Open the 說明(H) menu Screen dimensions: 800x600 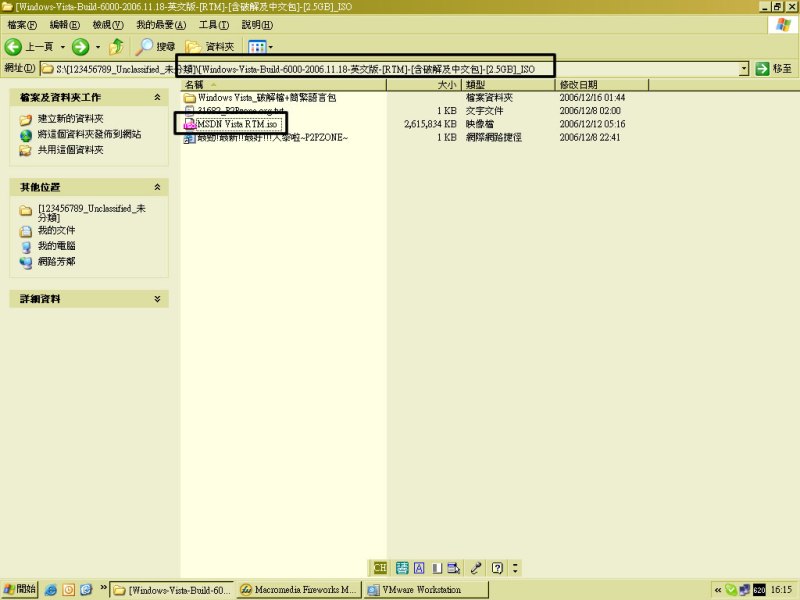[x=257, y=24]
